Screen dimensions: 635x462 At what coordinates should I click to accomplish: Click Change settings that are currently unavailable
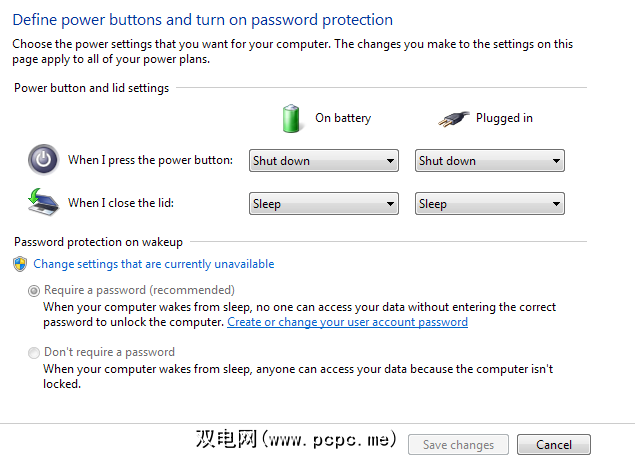click(x=154, y=264)
